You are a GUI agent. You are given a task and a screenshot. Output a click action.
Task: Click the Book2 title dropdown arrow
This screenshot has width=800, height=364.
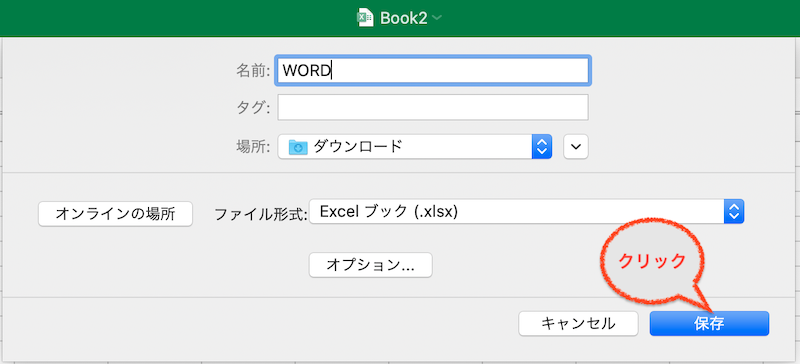tap(437, 18)
